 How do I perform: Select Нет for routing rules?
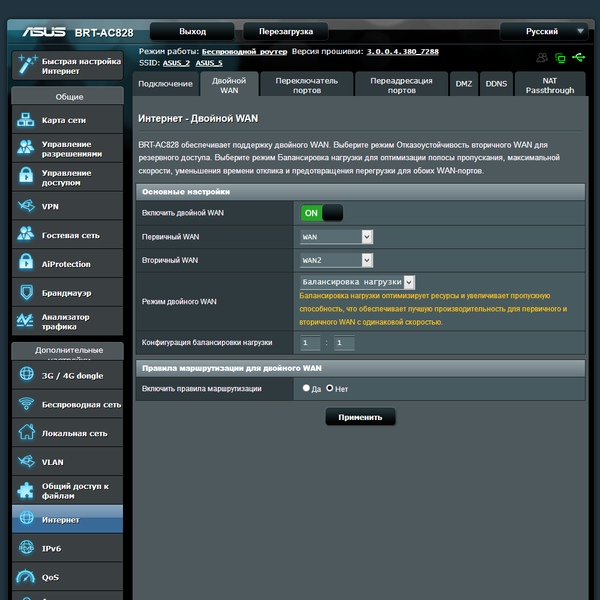329,388
